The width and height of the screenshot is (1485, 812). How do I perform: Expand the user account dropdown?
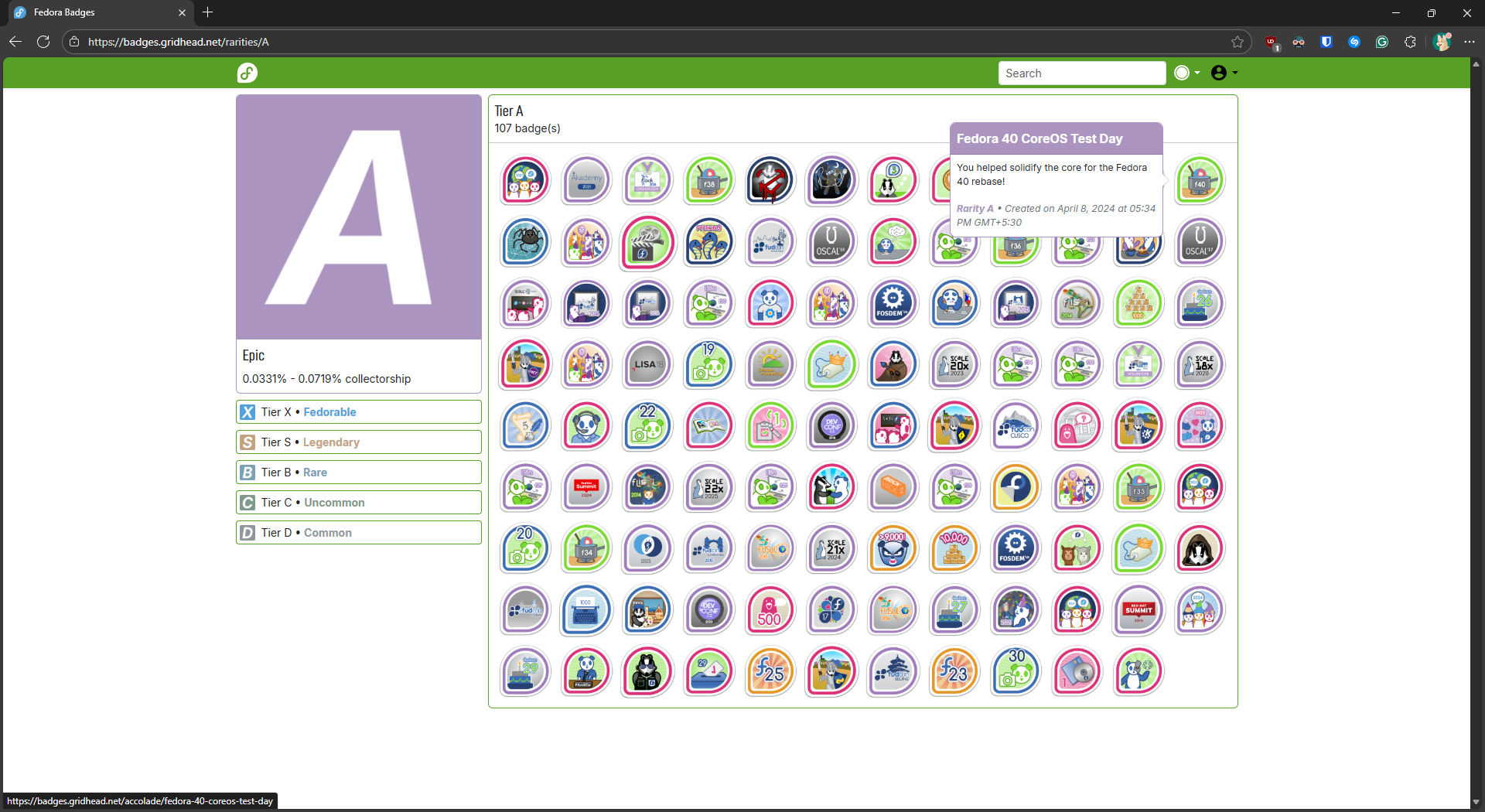1224,73
